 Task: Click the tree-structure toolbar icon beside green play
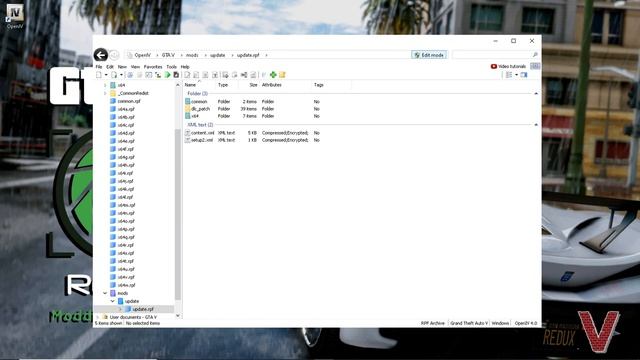click(158, 75)
